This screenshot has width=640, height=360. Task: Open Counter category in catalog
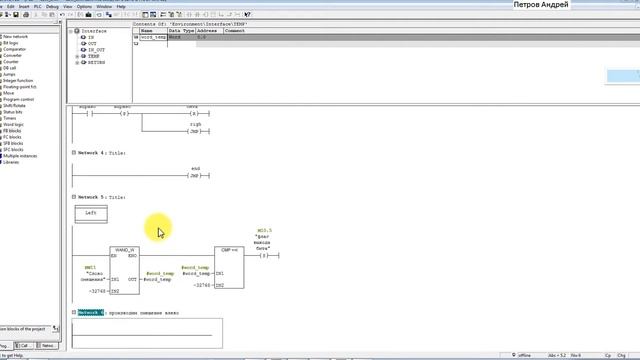click(x=11, y=62)
